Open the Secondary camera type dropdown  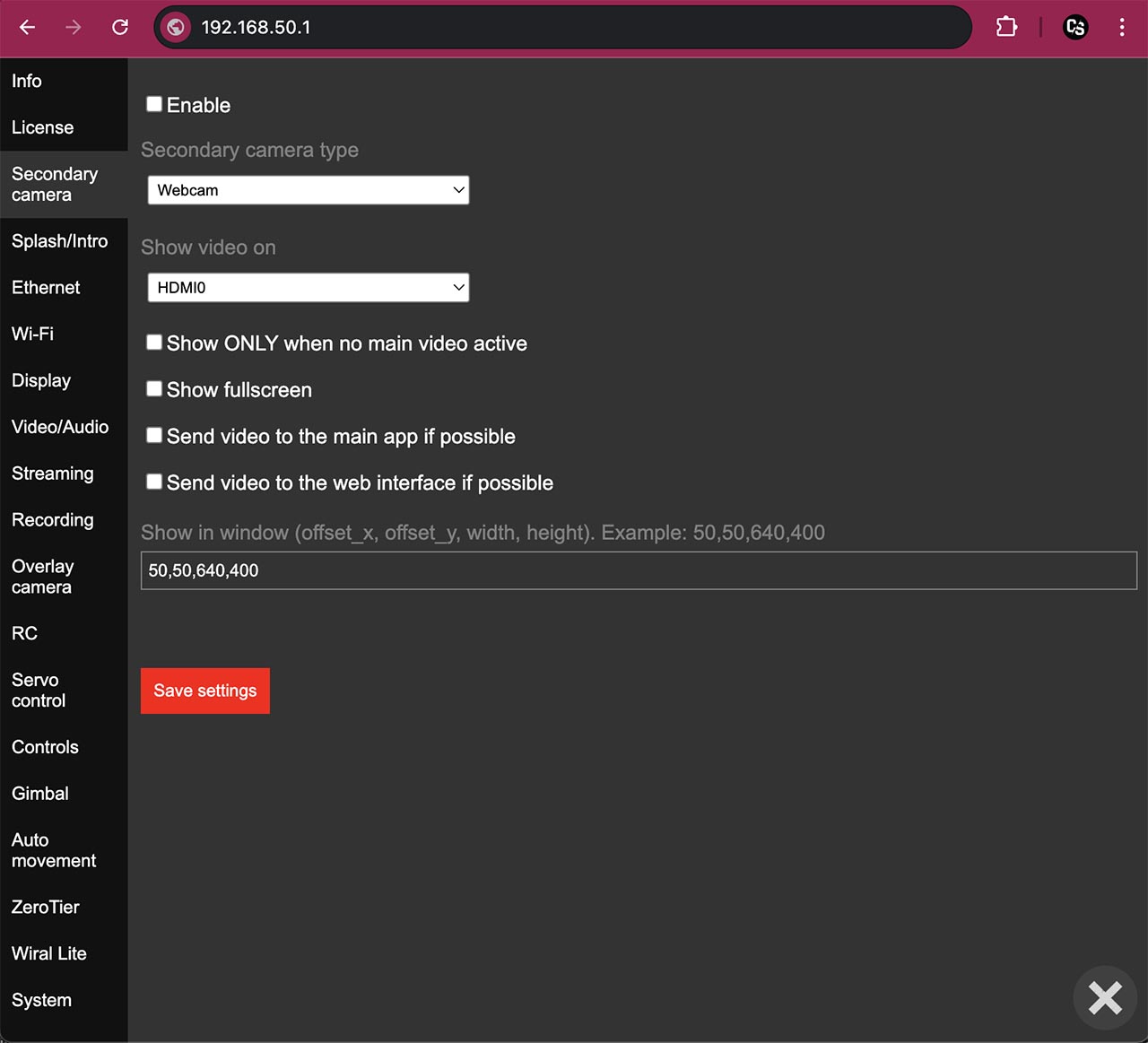point(309,190)
